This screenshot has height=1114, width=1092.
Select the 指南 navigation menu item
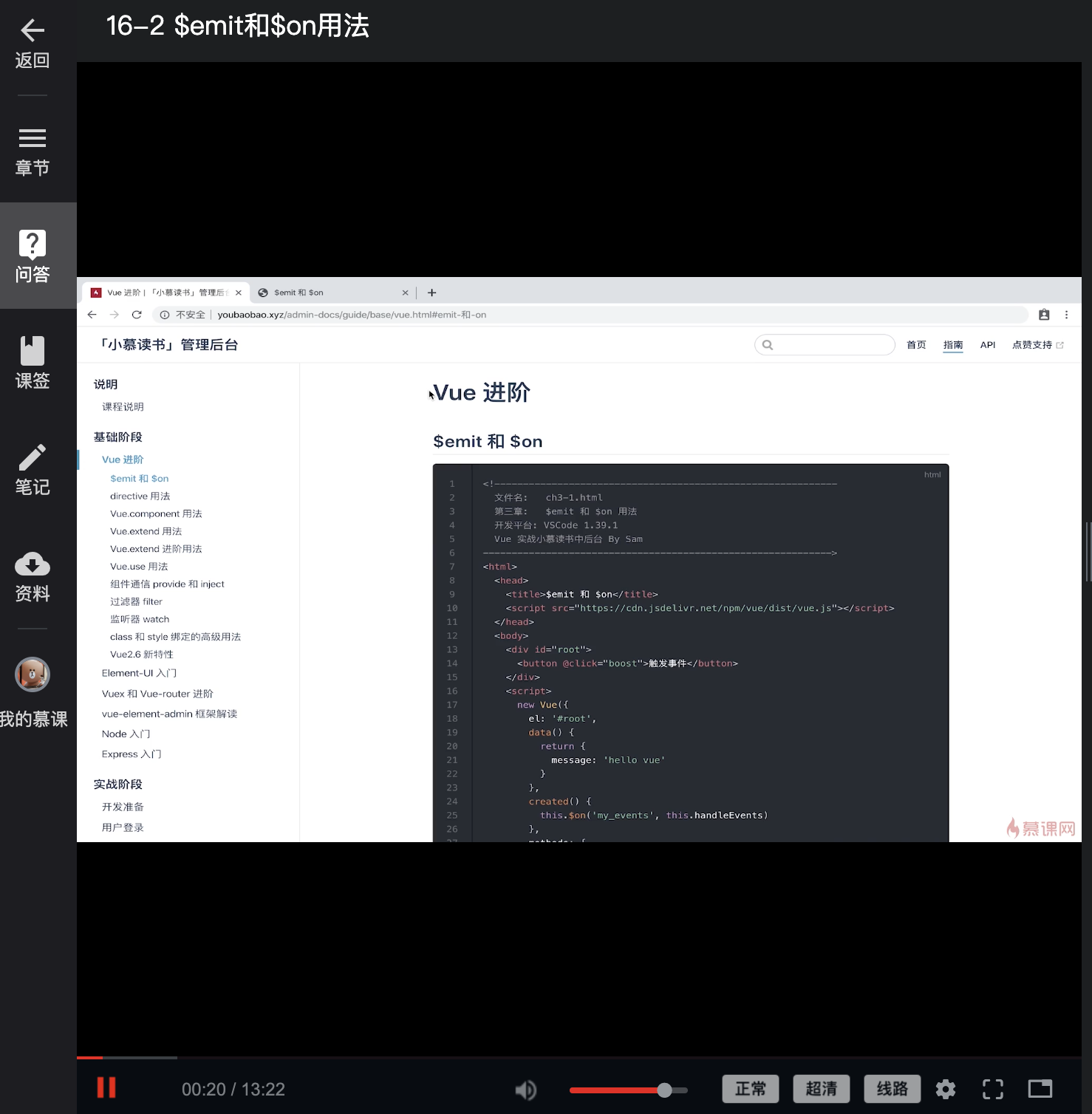pos(953,344)
